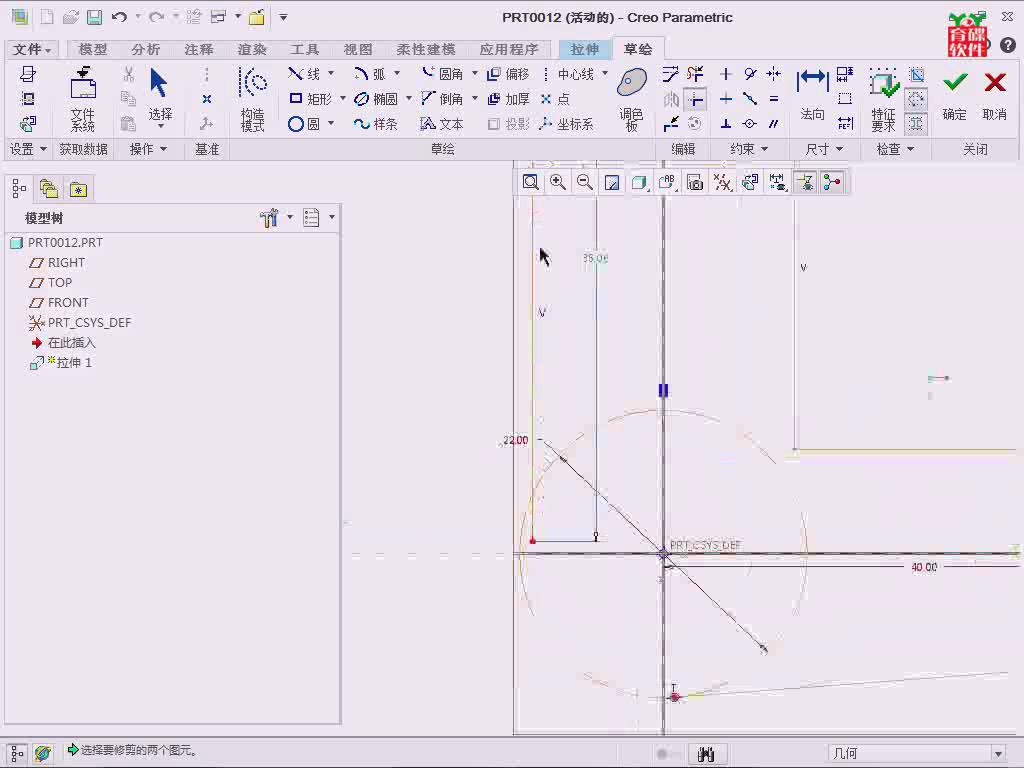Select the Text (文本) sketch tool
The width and height of the screenshot is (1024, 768).
[441, 123]
